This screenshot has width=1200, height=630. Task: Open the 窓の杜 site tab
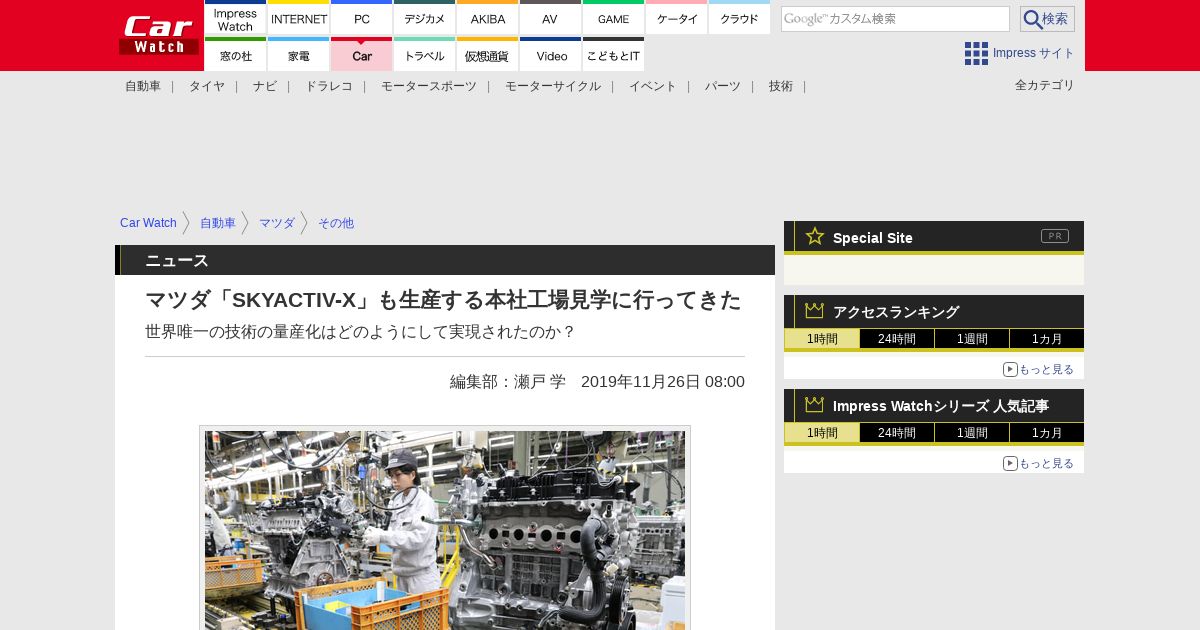(x=235, y=55)
